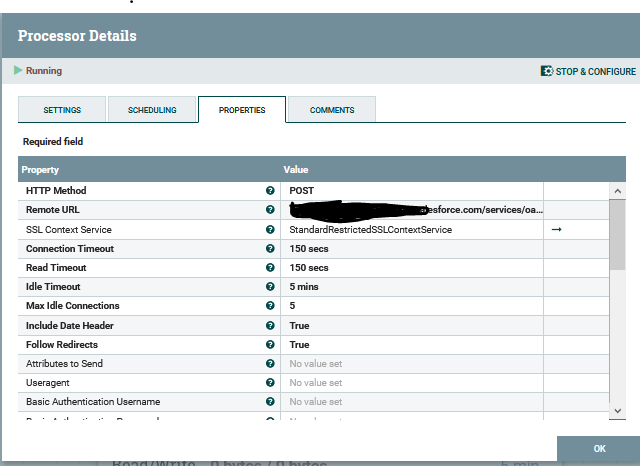Click the Stop & Configure gear icon
This screenshot has height=466, width=640.
(547, 71)
